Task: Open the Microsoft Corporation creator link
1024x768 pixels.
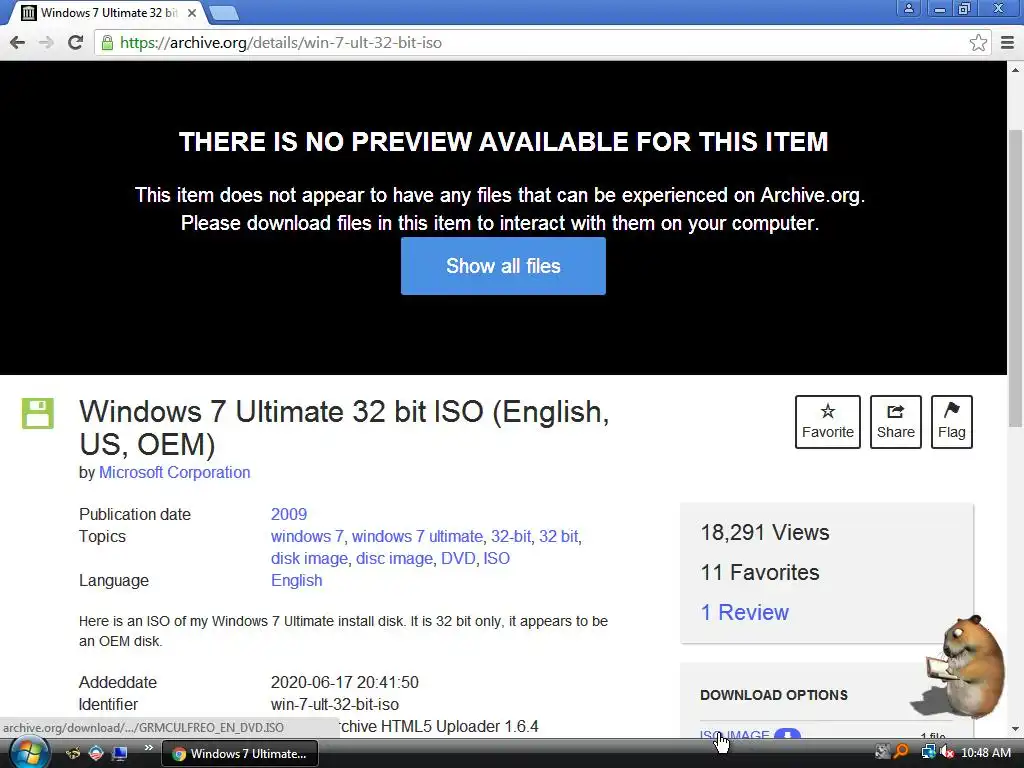Action: (174, 472)
